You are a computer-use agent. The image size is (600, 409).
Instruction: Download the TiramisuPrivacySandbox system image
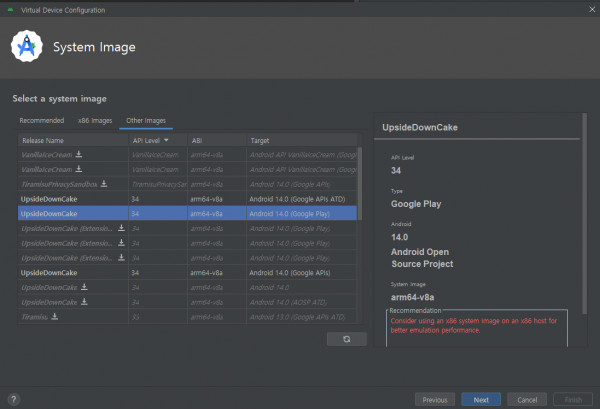coord(104,184)
